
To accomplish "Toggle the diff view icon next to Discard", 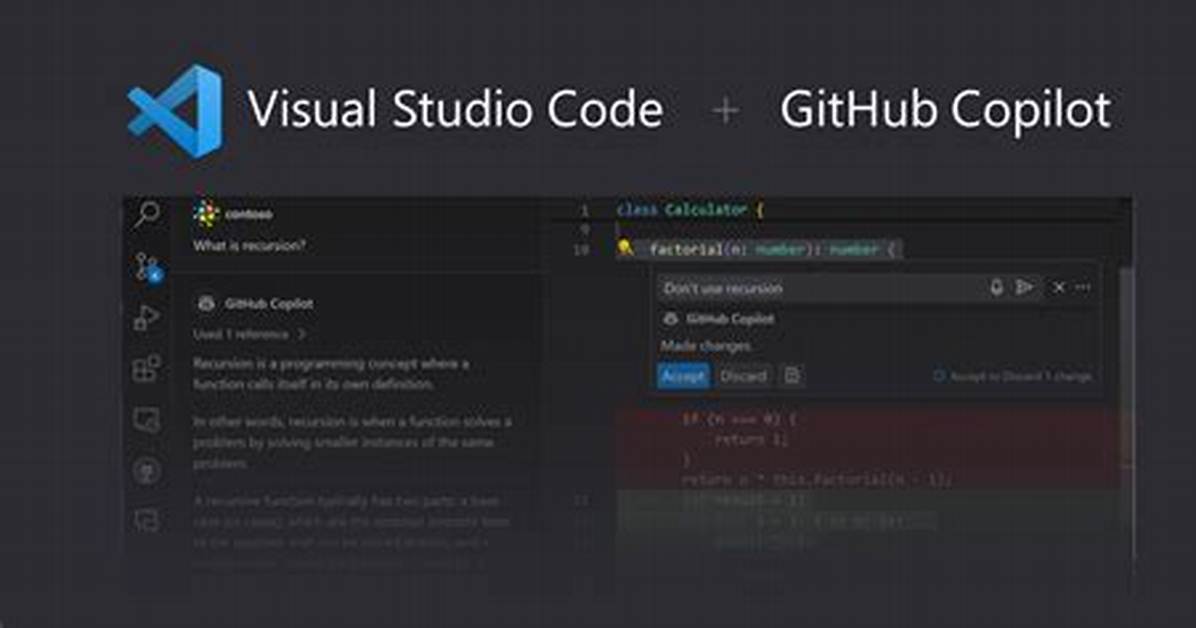I will pyautogui.click(x=793, y=375).
